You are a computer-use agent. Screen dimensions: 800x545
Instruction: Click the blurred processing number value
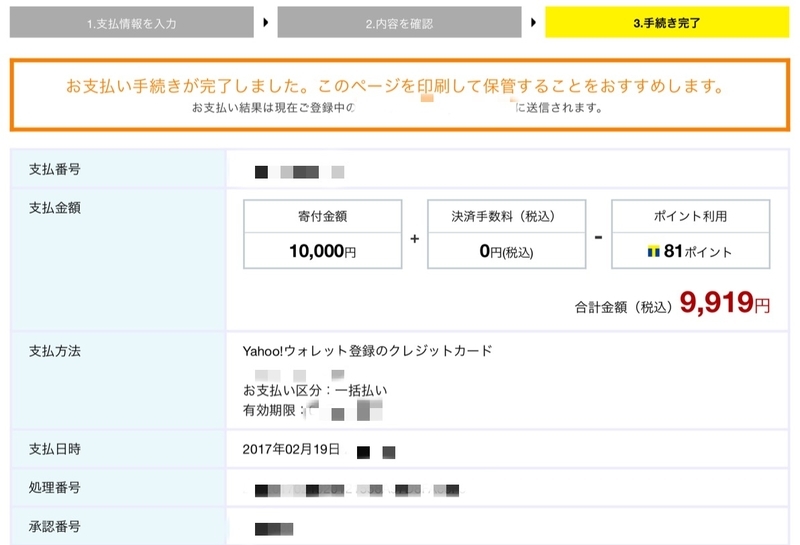tap(357, 490)
